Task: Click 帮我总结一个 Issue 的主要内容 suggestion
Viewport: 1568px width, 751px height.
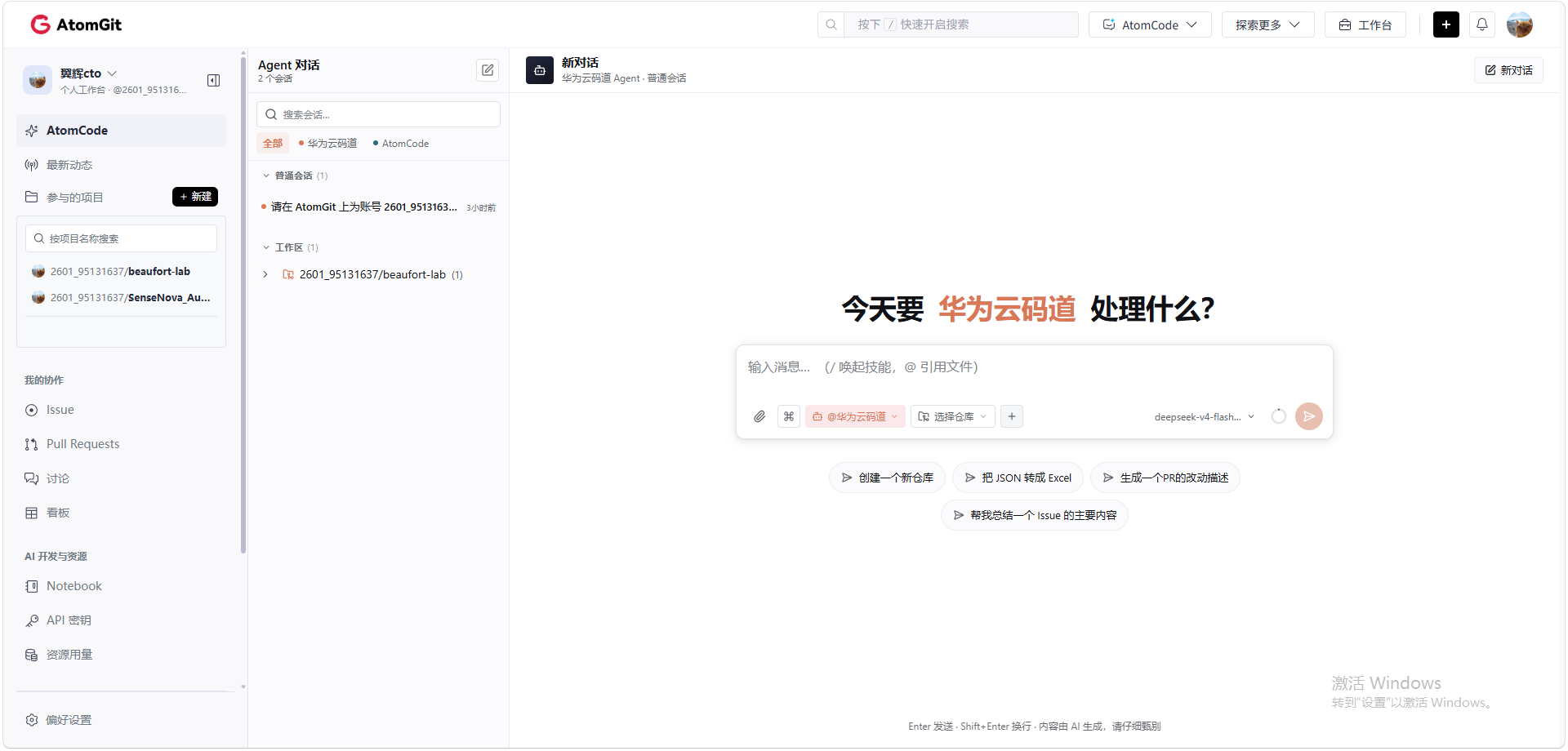Action: click(1035, 515)
